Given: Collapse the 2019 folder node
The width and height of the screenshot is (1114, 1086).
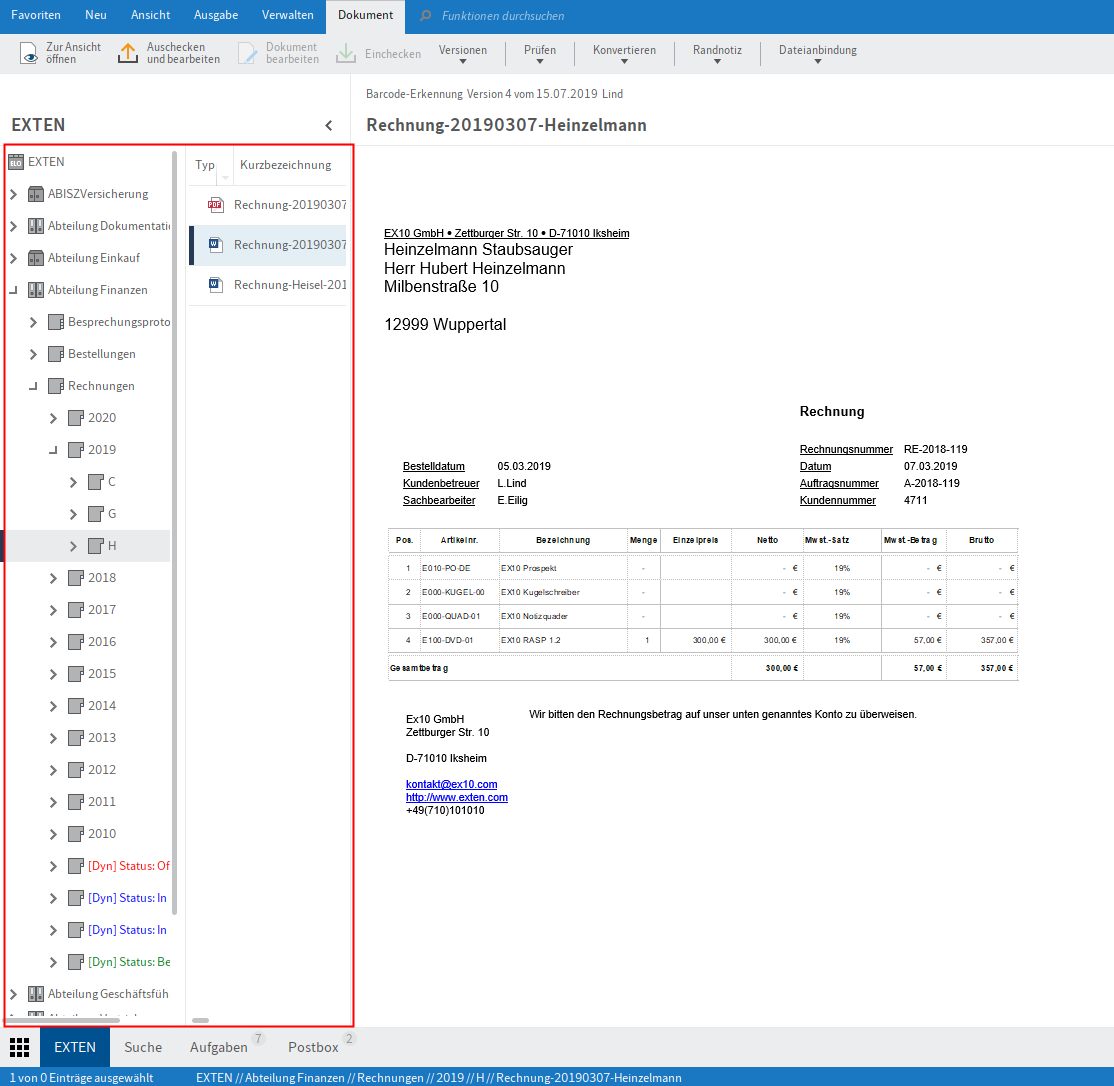Looking at the screenshot, I should coord(54,450).
